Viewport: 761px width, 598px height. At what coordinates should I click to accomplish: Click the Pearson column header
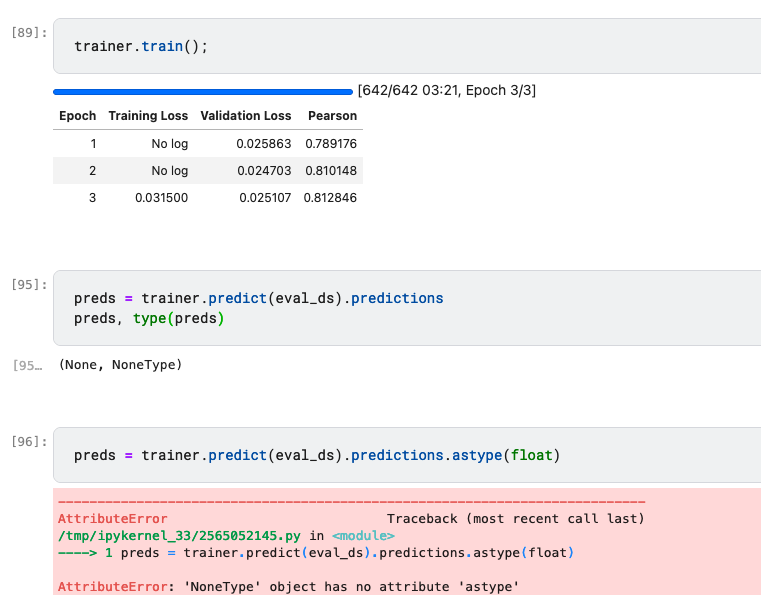(x=332, y=116)
